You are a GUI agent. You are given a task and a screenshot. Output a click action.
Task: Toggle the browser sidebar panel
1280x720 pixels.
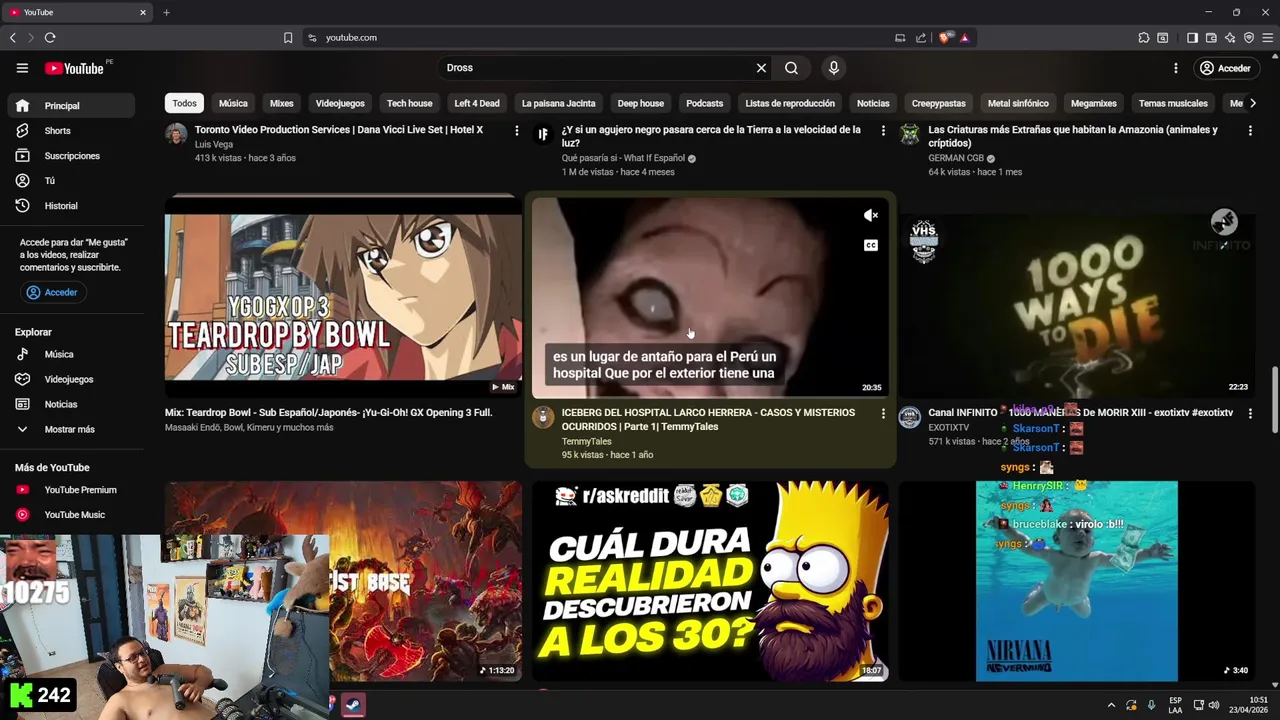coord(1192,38)
